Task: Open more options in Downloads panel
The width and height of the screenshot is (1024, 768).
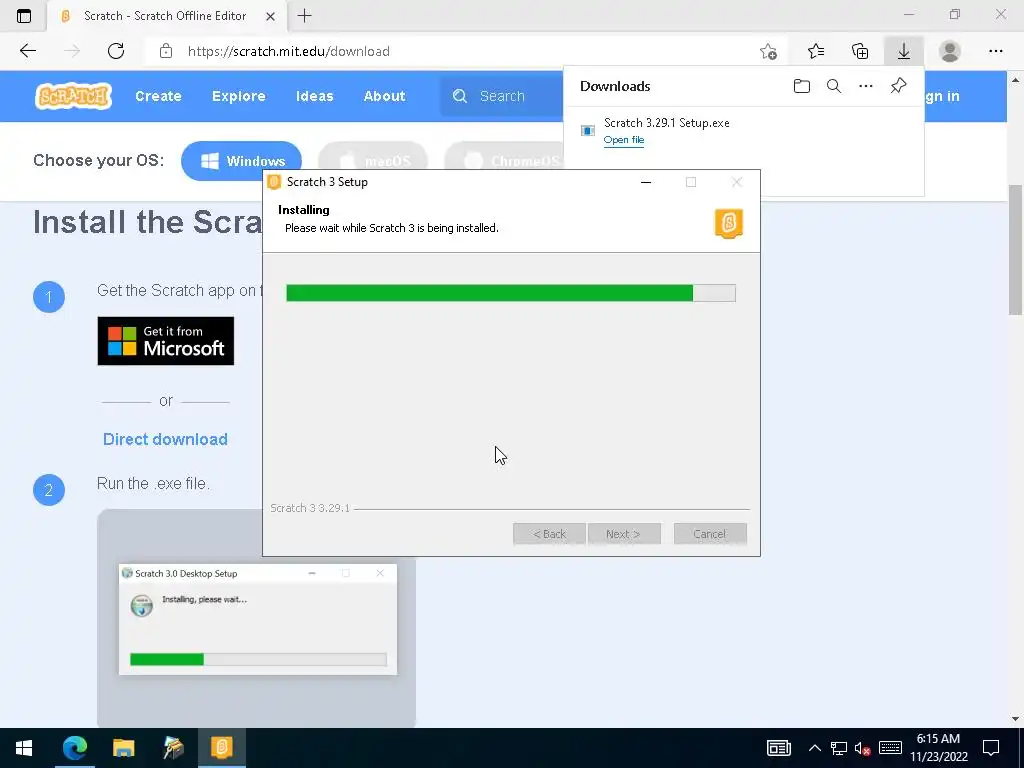Action: 865,86
